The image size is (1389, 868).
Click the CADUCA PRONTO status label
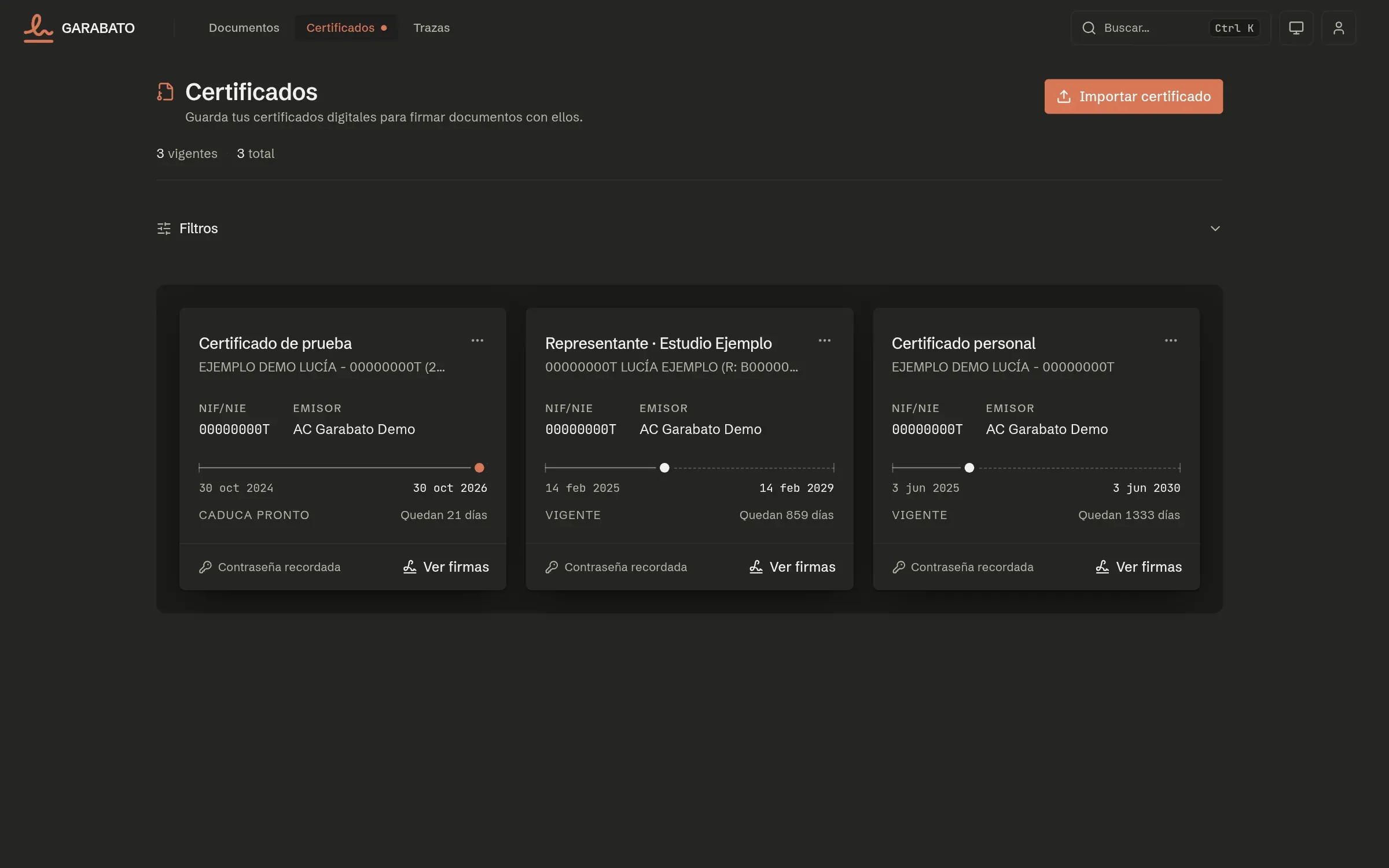click(x=254, y=515)
